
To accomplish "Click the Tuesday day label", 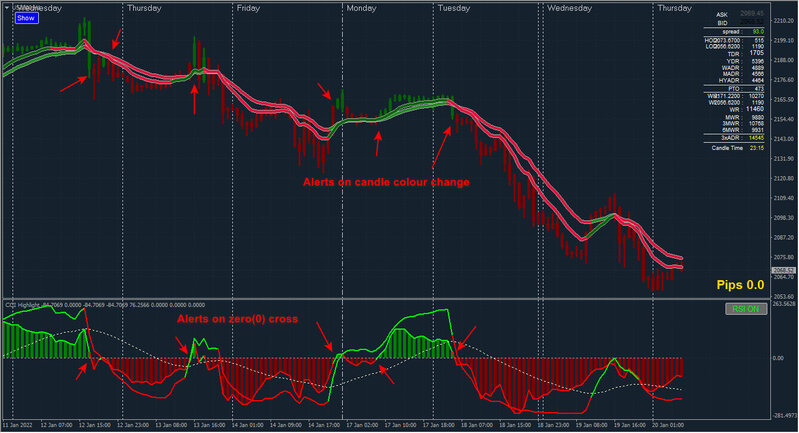I will pos(454,8).
